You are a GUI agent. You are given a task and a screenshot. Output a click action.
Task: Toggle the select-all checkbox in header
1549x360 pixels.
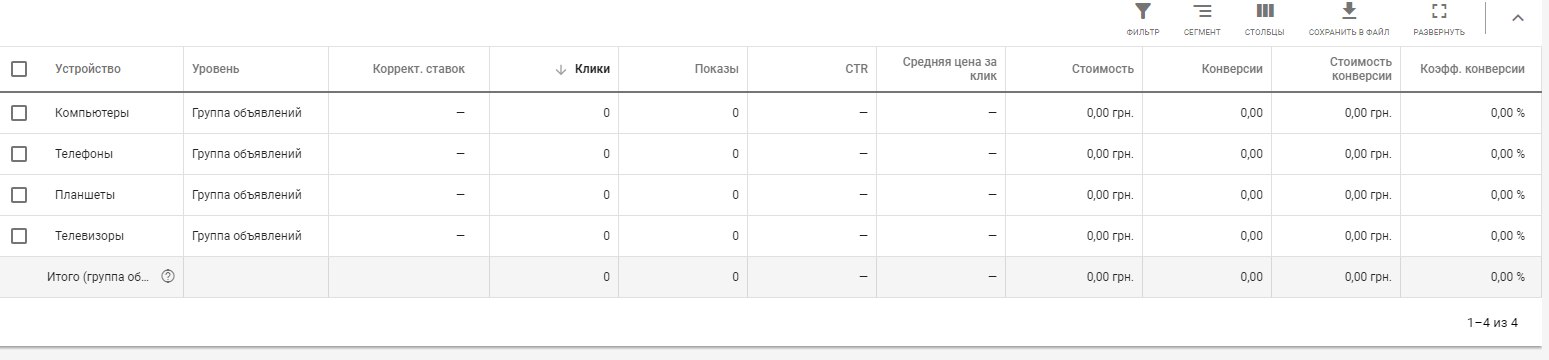coord(19,69)
